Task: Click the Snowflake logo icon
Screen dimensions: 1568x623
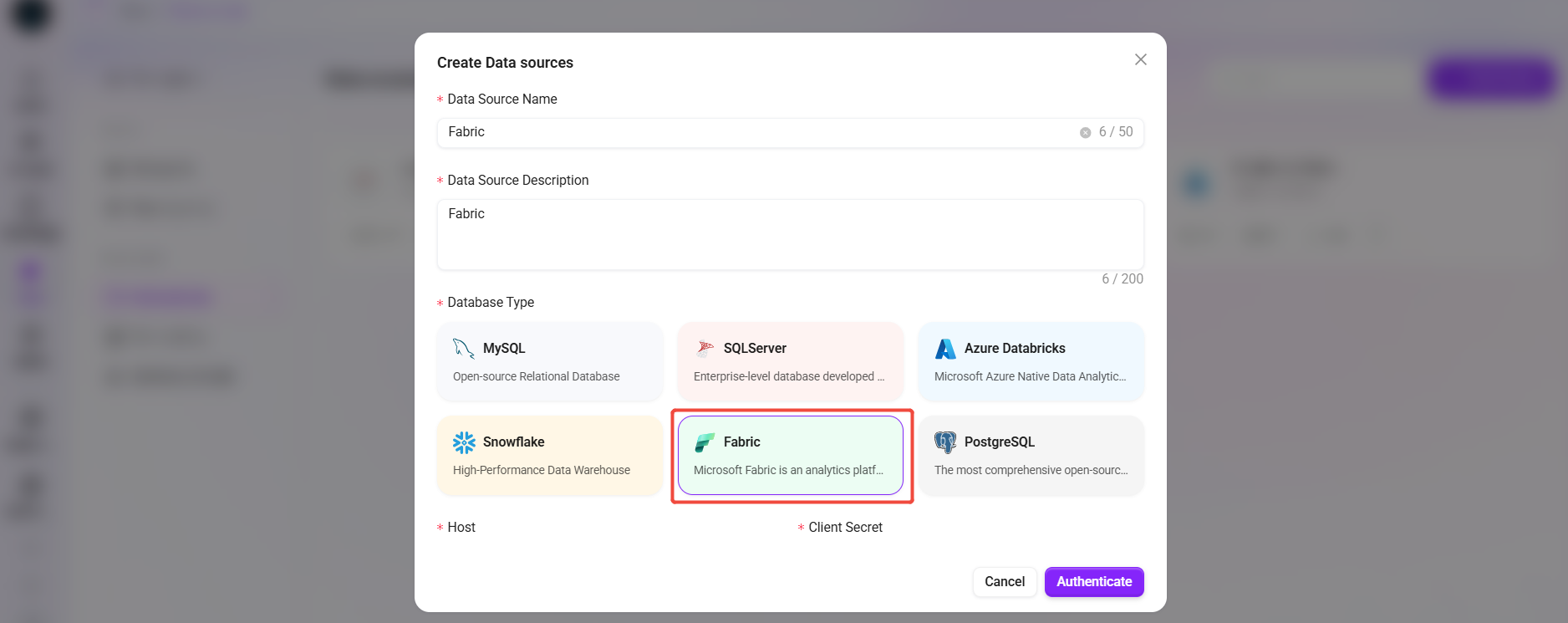Action: (x=464, y=442)
